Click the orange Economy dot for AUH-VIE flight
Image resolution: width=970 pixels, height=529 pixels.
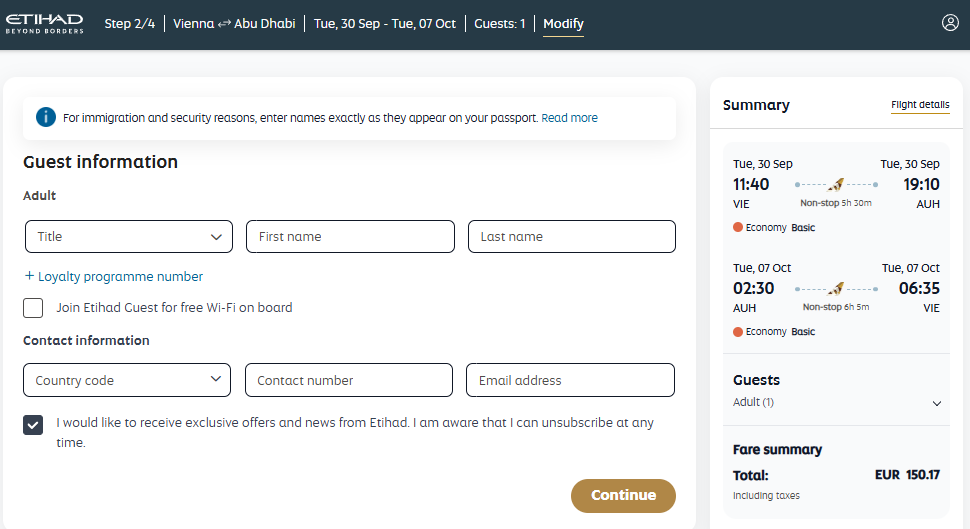pyautogui.click(x=737, y=332)
